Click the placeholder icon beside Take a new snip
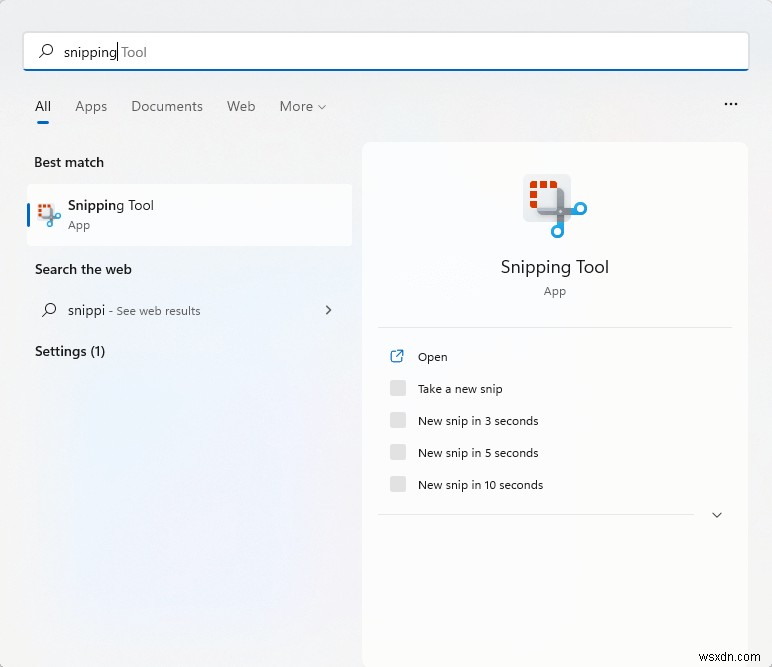Screen dimensions: 772x667 point(398,388)
